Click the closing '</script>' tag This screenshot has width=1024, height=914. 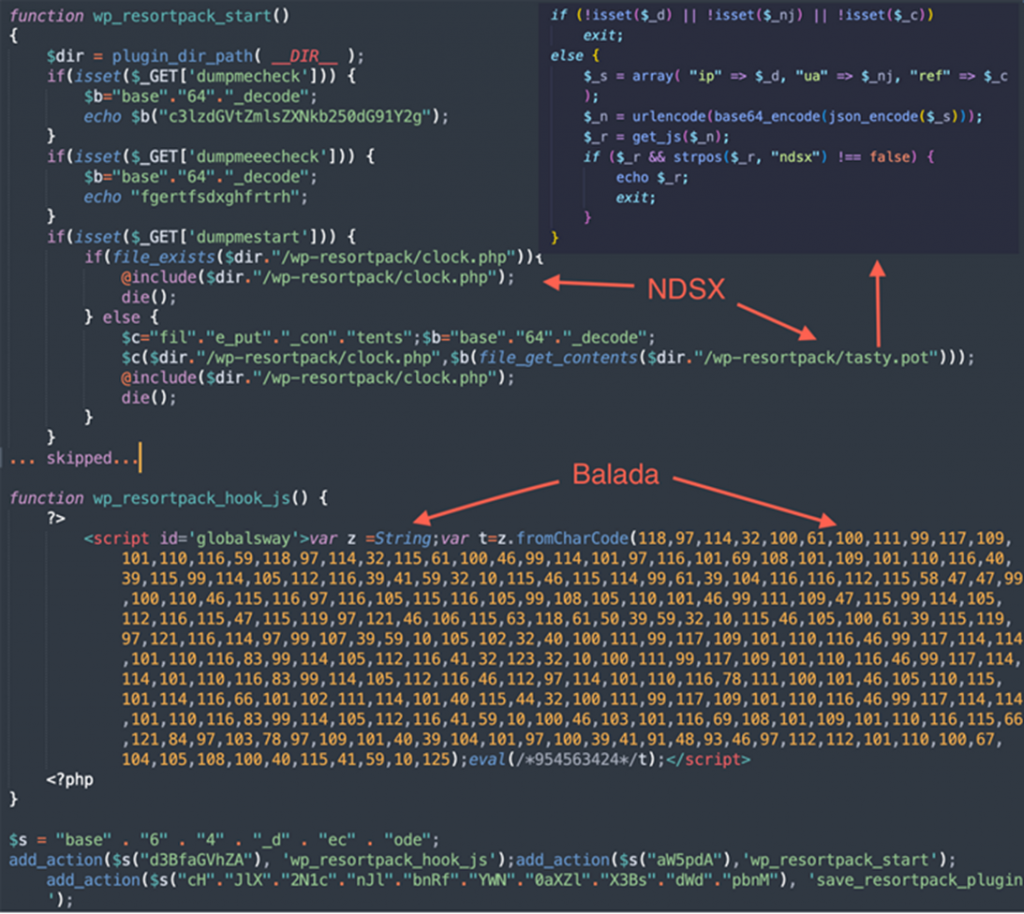click(x=708, y=760)
